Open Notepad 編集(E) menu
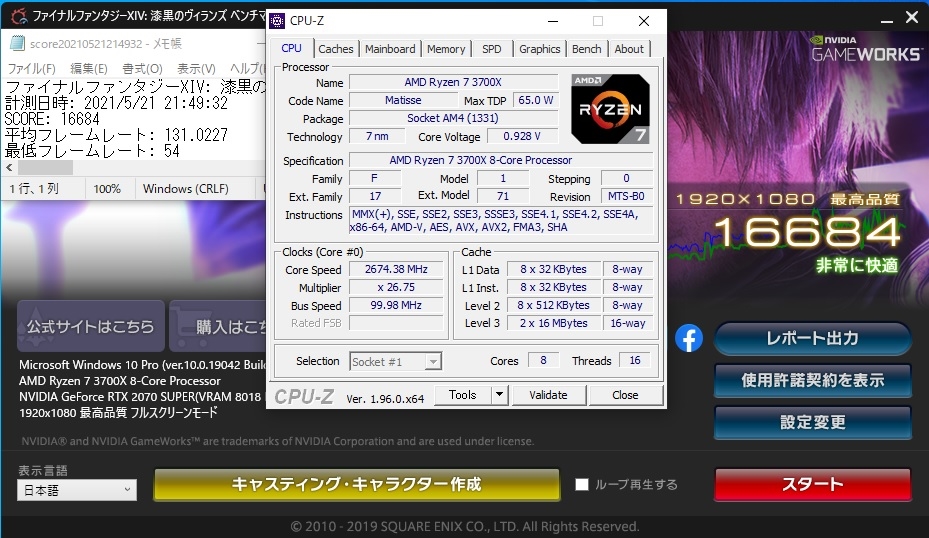The height and width of the screenshot is (538, 929). click(x=89, y=69)
